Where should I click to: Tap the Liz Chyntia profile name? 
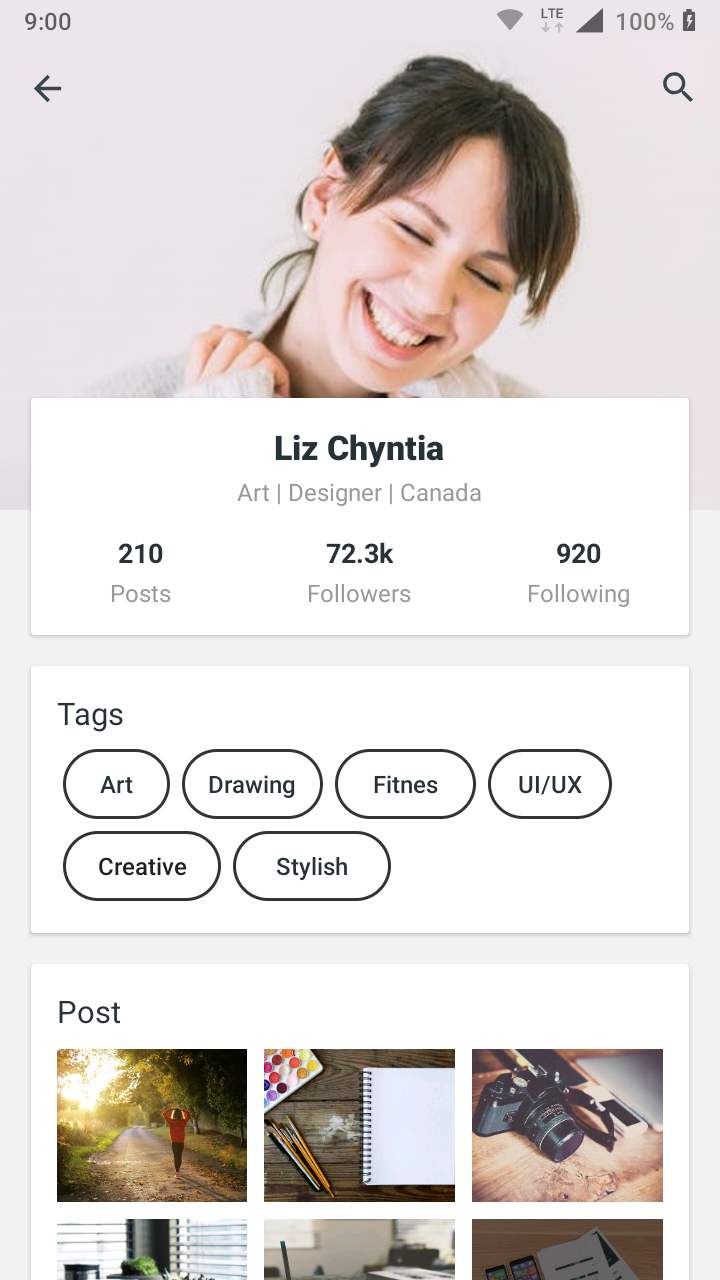coord(359,448)
